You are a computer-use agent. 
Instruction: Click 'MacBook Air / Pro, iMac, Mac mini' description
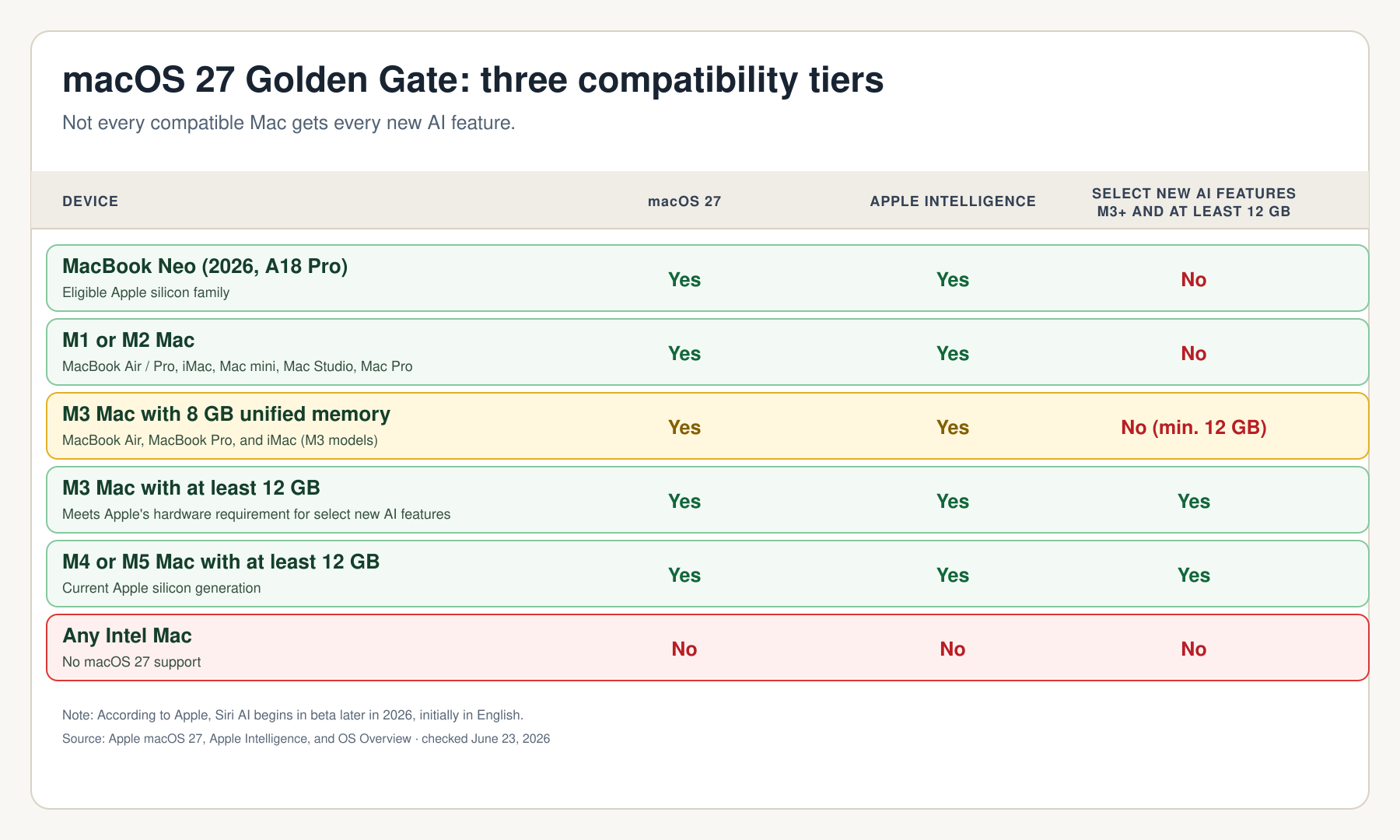click(x=237, y=366)
